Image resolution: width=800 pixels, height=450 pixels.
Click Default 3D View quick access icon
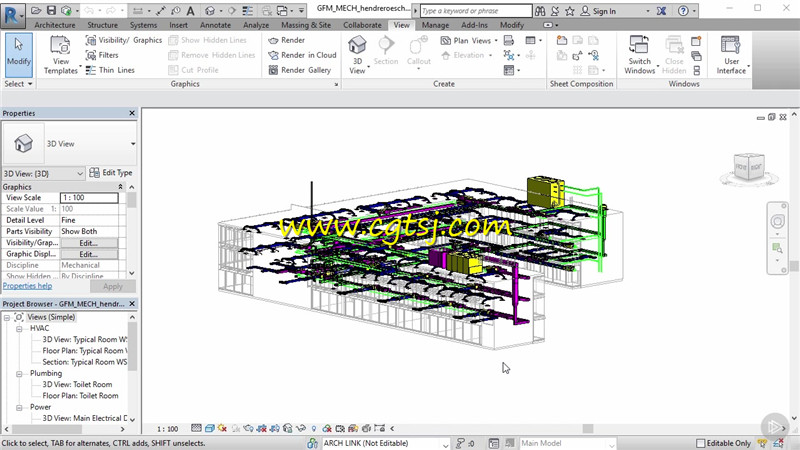[210, 10]
